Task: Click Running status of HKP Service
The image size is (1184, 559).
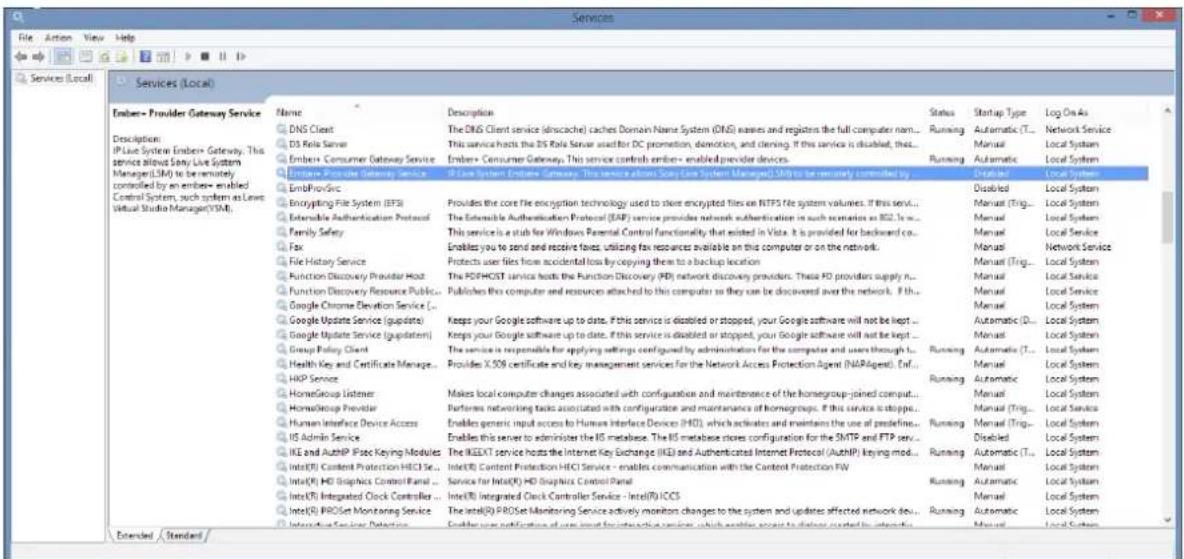Action: (946, 378)
